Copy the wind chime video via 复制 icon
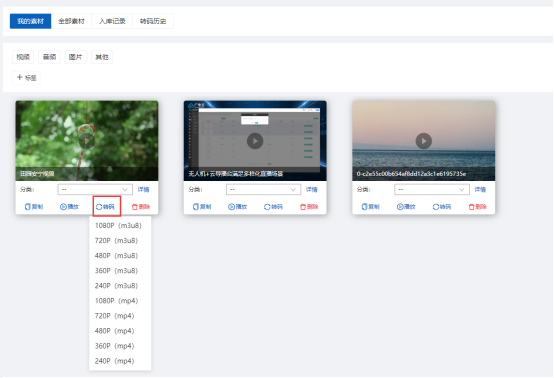The width and height of the screenshot is (554, 378). [x=34, y=207]
